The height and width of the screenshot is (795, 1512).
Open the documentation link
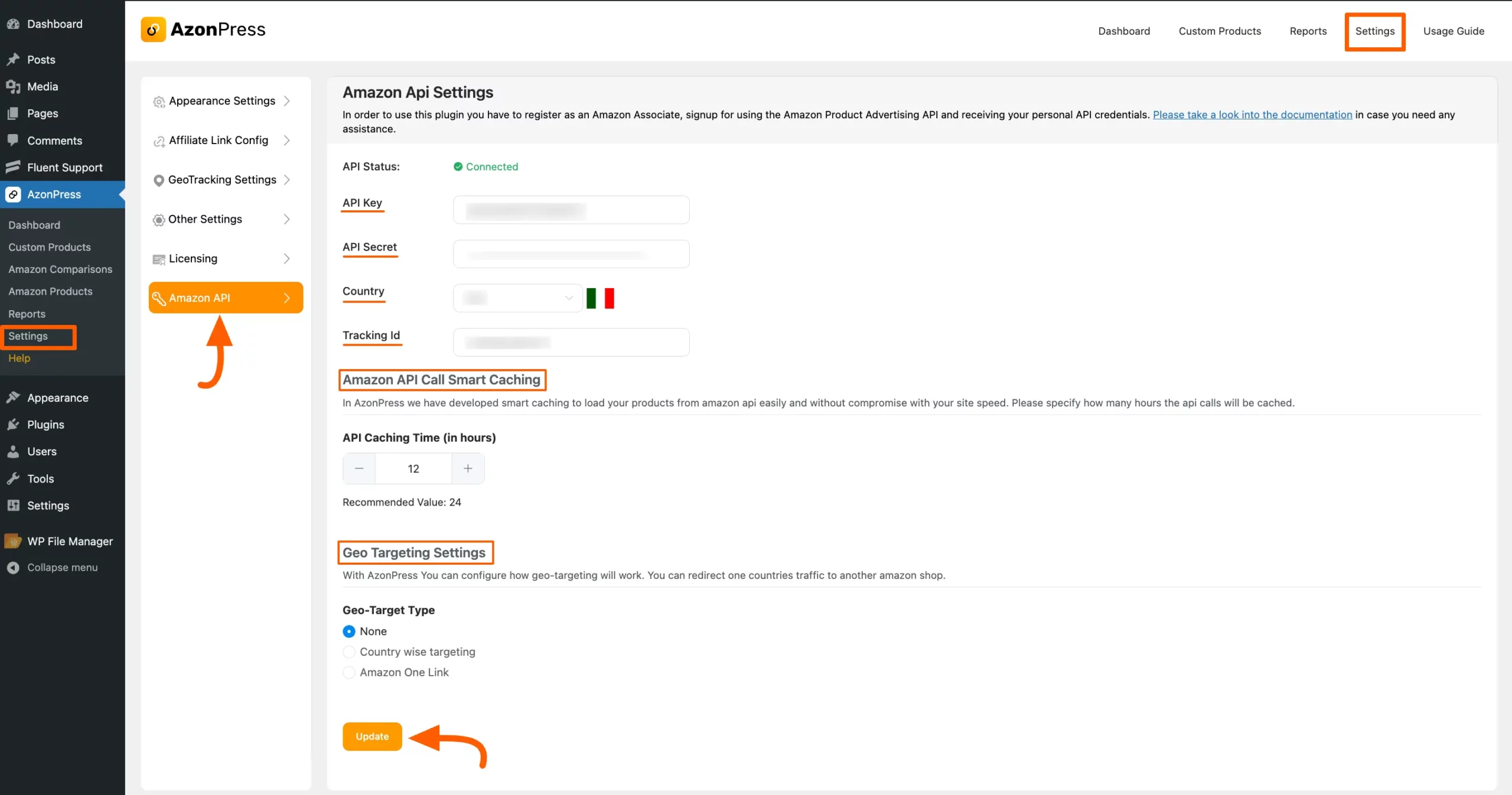point(1252,115)
